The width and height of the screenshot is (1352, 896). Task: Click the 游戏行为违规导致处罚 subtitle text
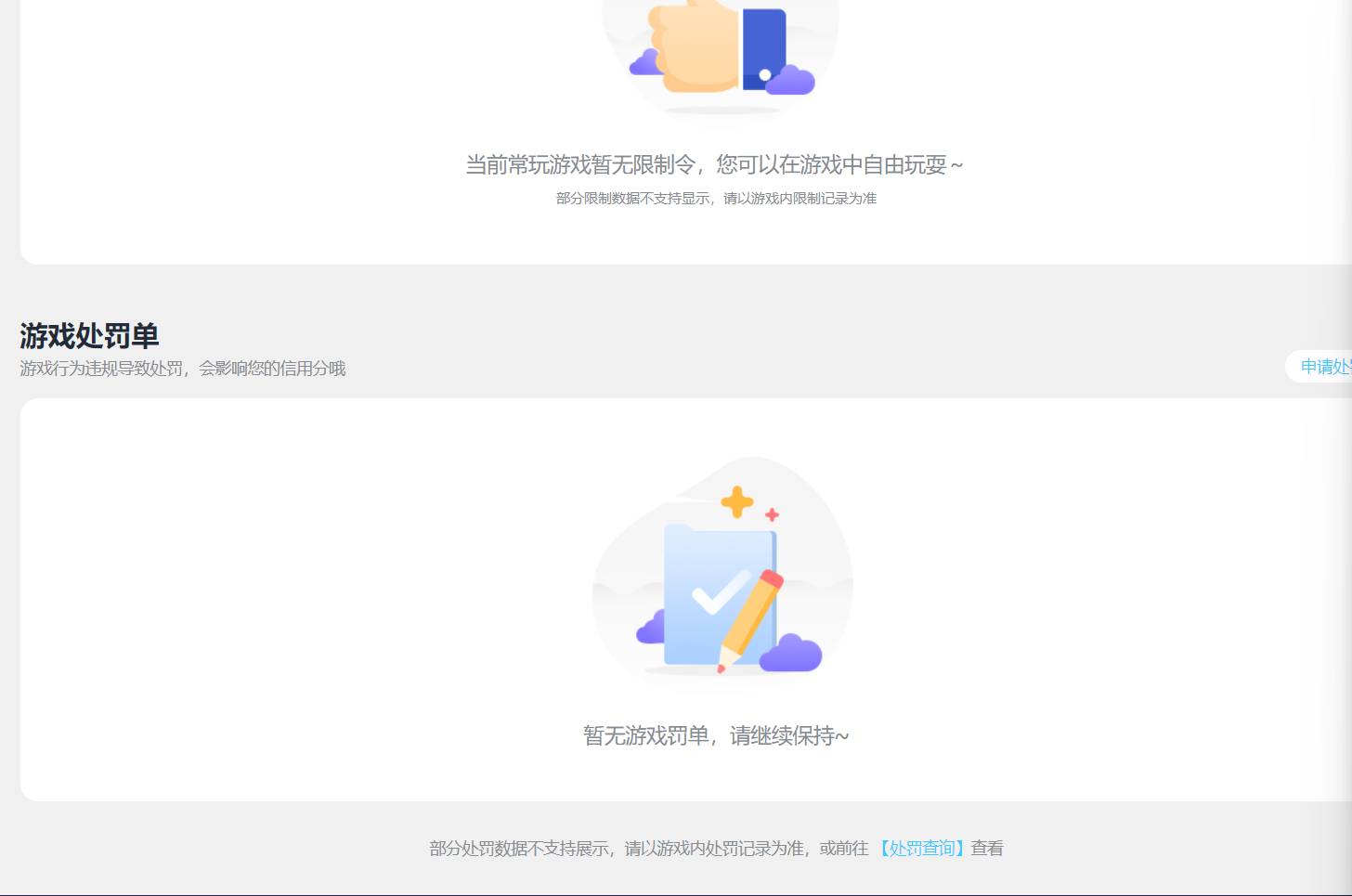click(x=183, y=368)
